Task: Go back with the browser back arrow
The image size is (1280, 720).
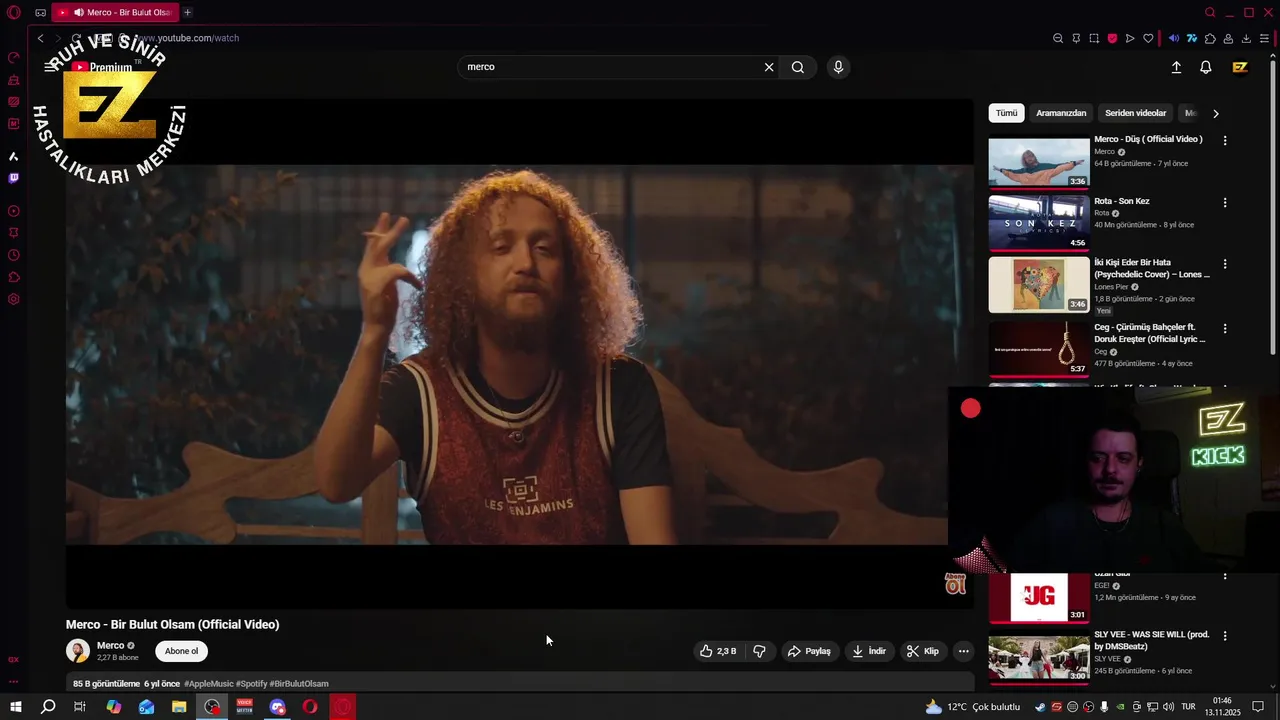Action: tap(40, 38)
